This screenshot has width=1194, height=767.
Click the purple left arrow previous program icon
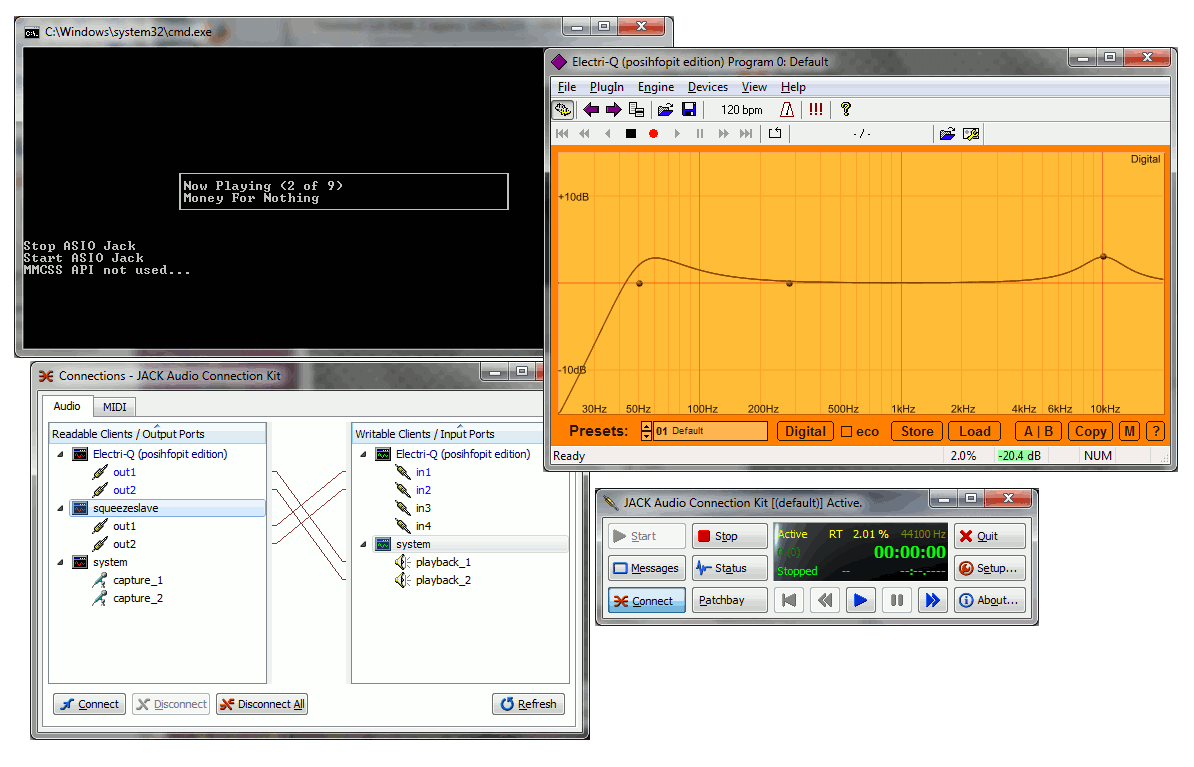(x=591, y=110)
